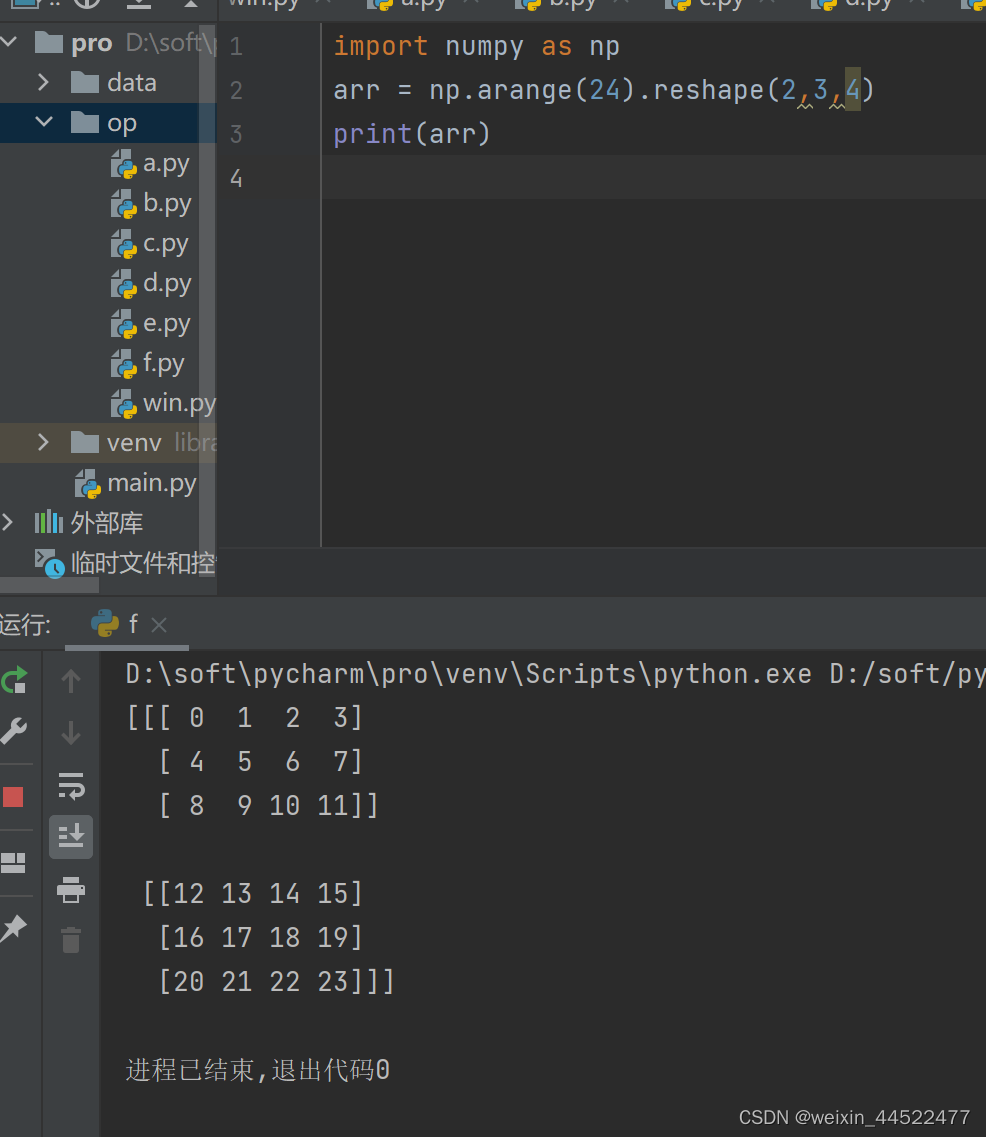Viewport: 986px width, 1137px height.
Task: Open d.py in the project tree
Action: click(x=151, y=283)
